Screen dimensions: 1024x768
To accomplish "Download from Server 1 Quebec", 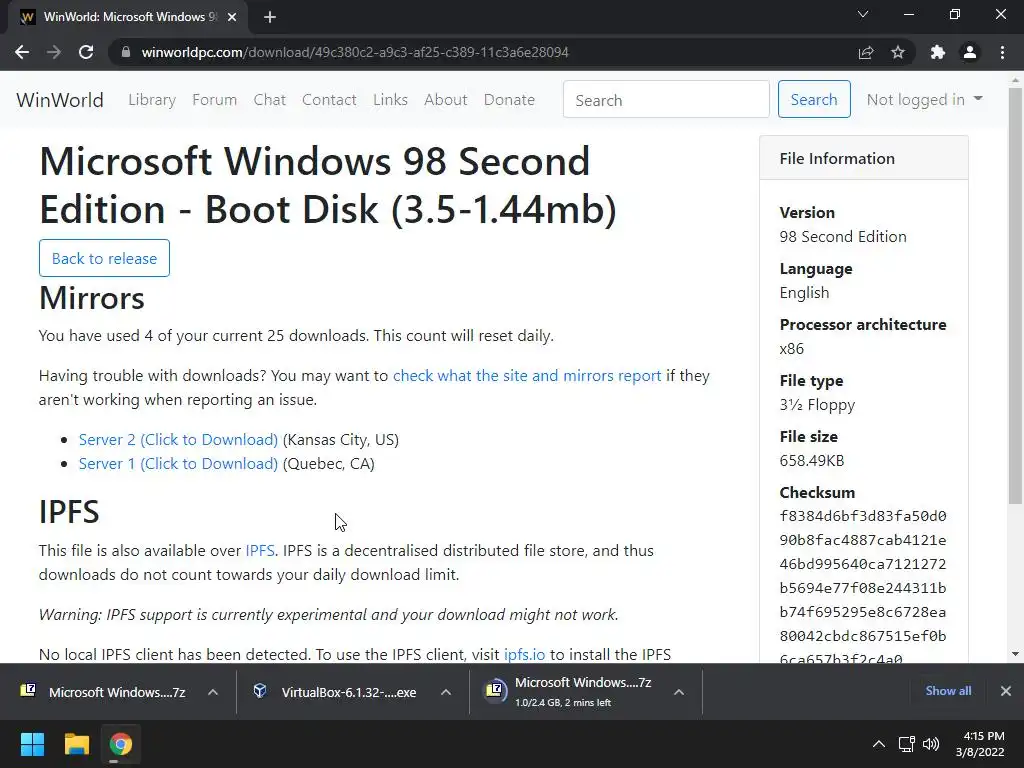I will [178, 464].
